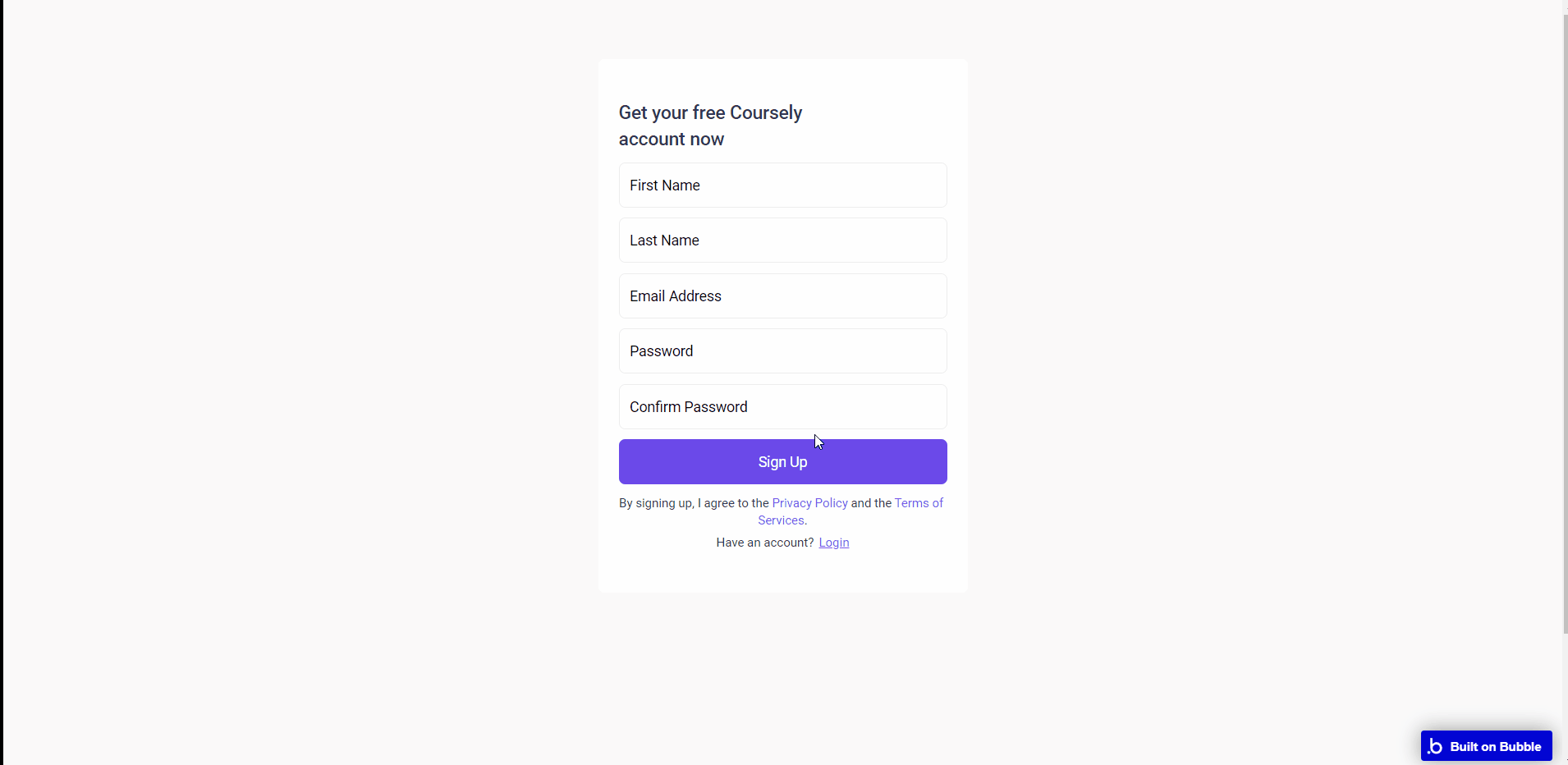This screenshot has width=1568, height=765.
Task: Click the word "Services" on second line
Action: pyautogui.click(x=781, y=520)
